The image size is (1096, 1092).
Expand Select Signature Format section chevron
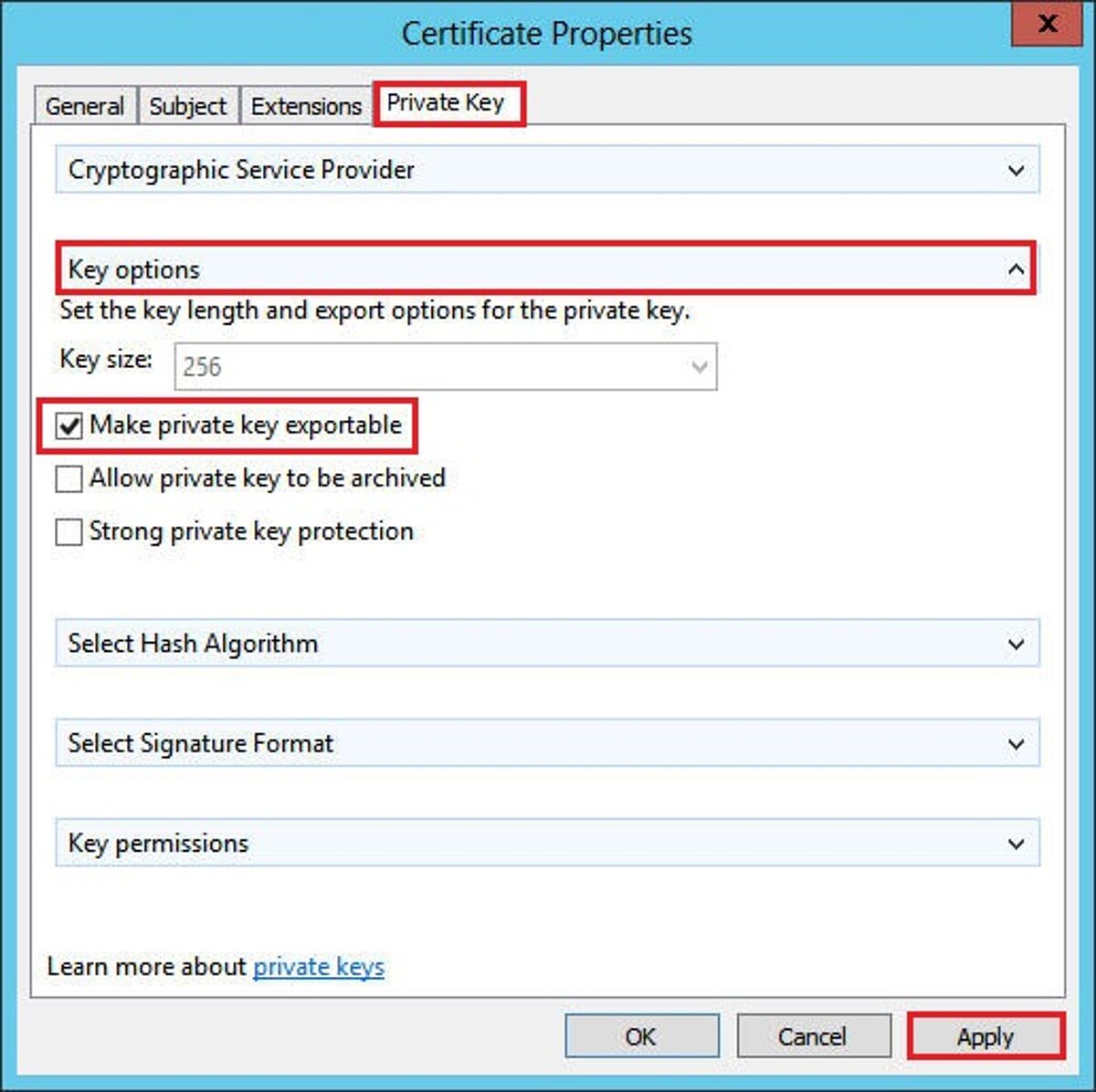coord(1016,744)
